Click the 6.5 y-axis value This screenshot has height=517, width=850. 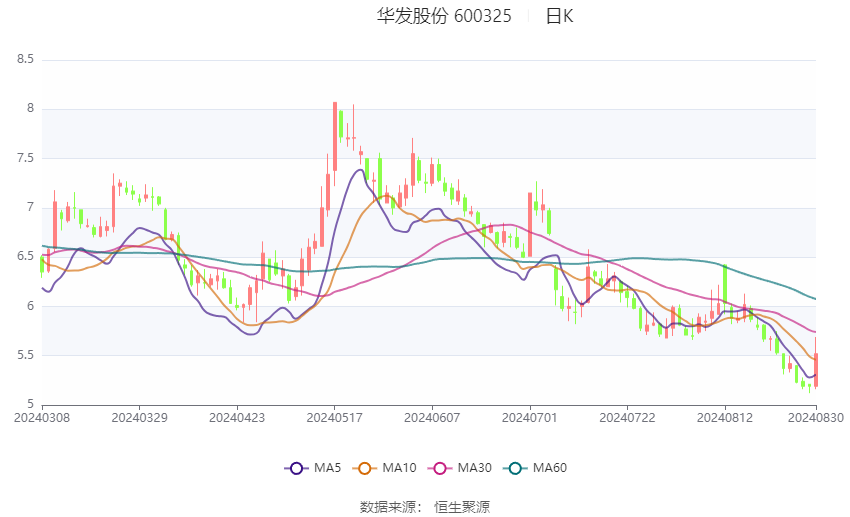click(x=25, y=256)
